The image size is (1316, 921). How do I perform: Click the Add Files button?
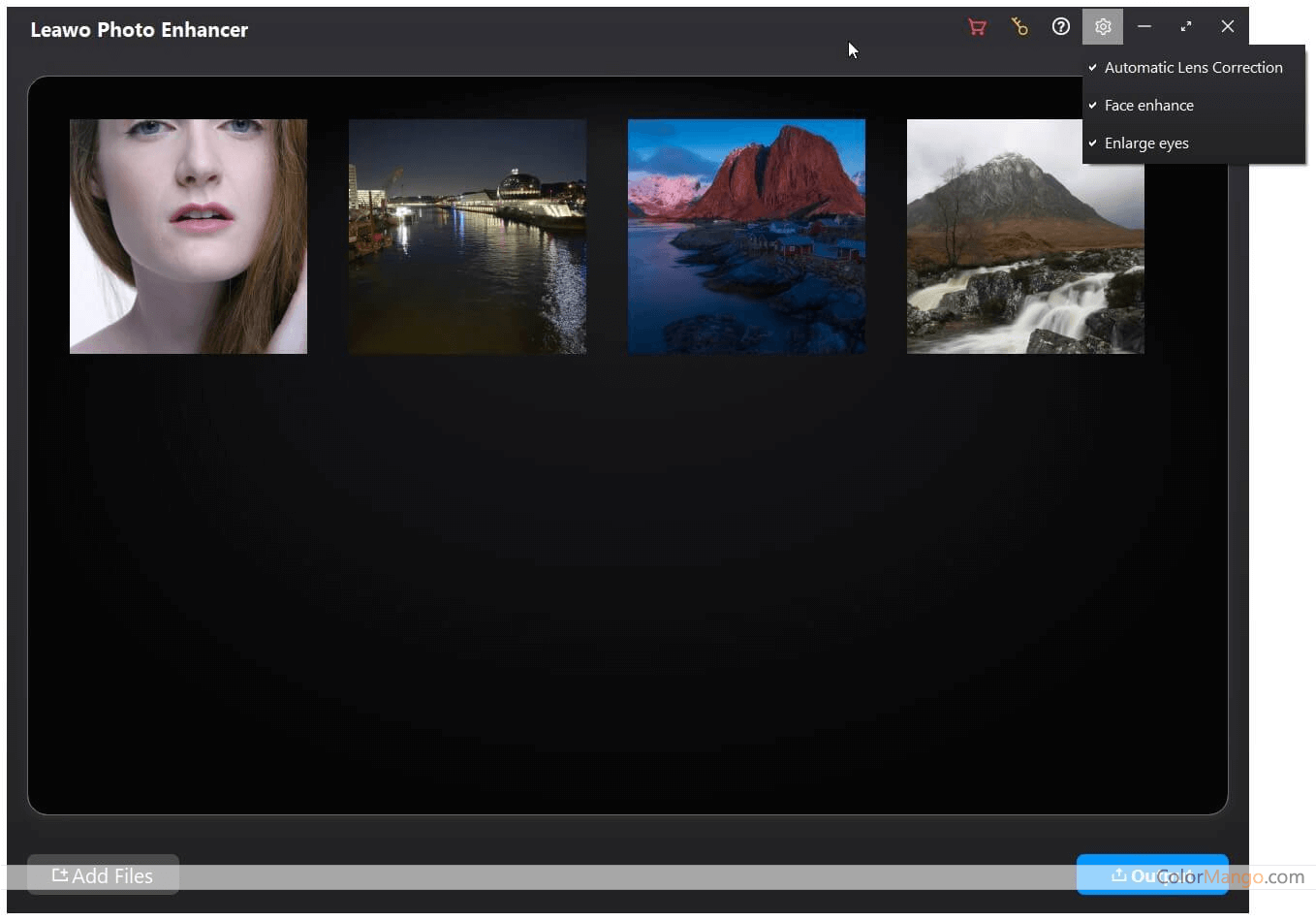[104, 875]
